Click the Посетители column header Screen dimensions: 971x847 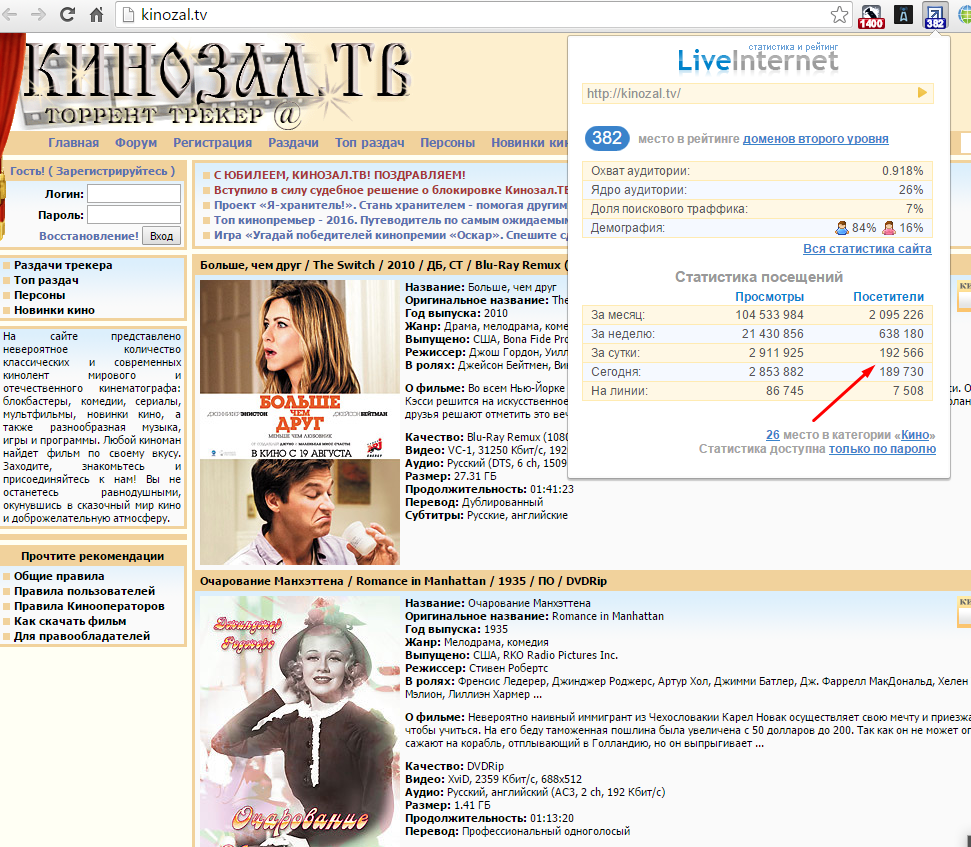point(888,297)
